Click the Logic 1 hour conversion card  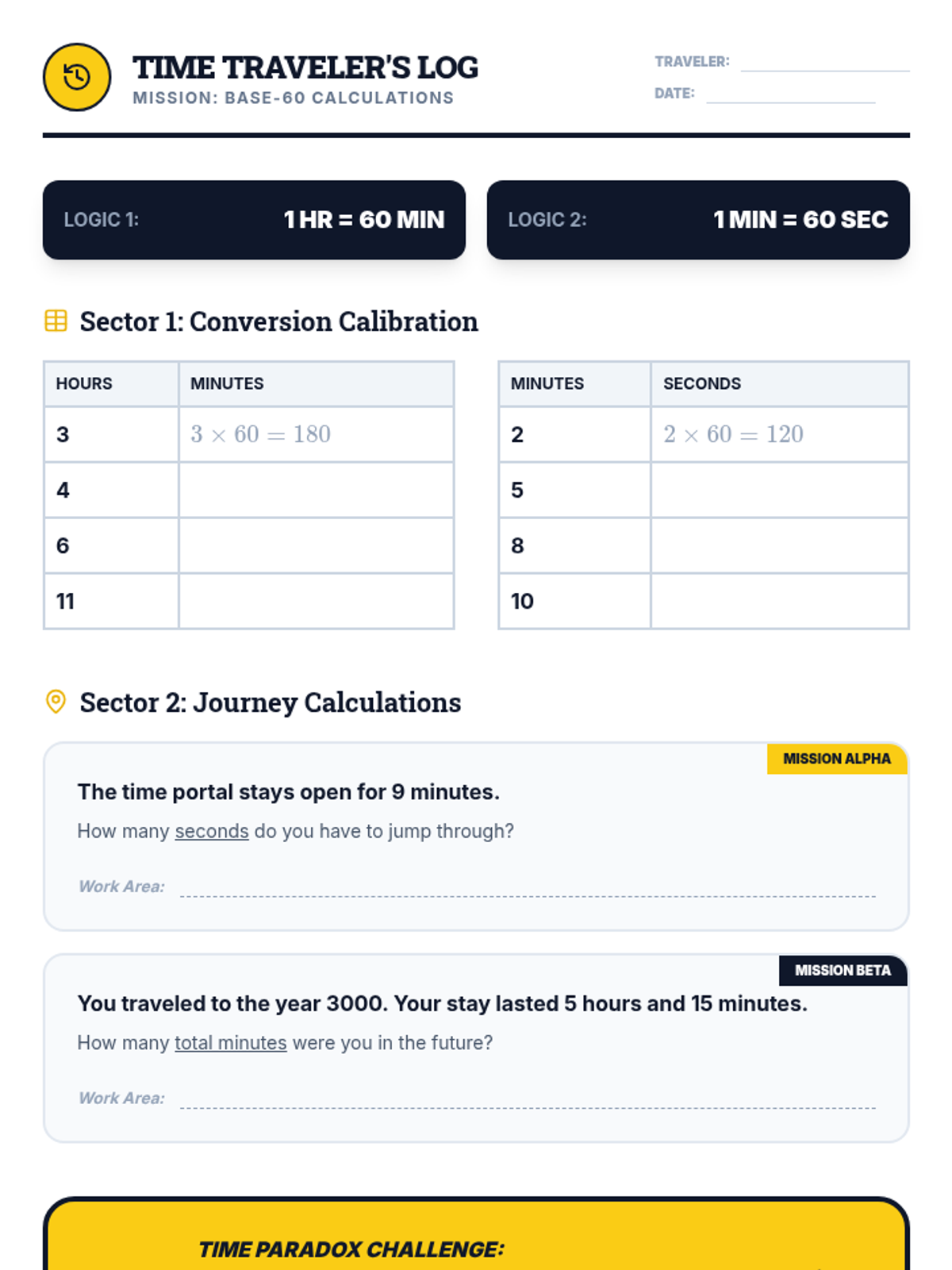click(x=254, y=220)
